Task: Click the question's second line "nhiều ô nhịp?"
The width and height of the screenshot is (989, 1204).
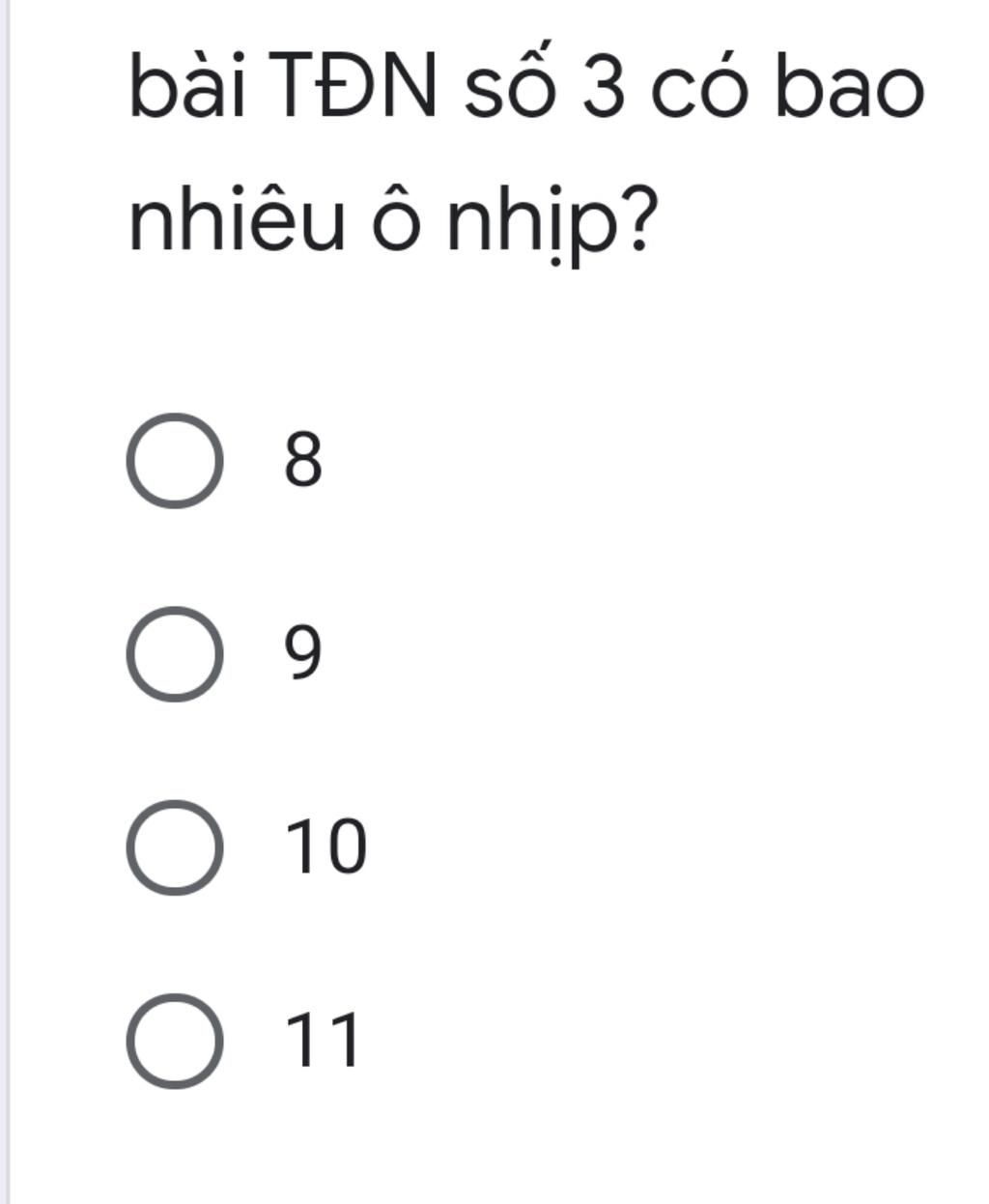Action: point(393,224)
